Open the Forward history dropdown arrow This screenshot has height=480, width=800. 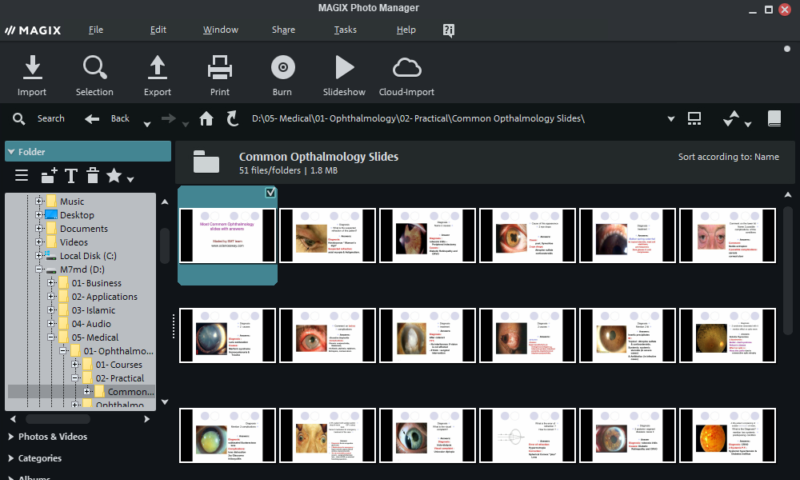click(185, 124)
